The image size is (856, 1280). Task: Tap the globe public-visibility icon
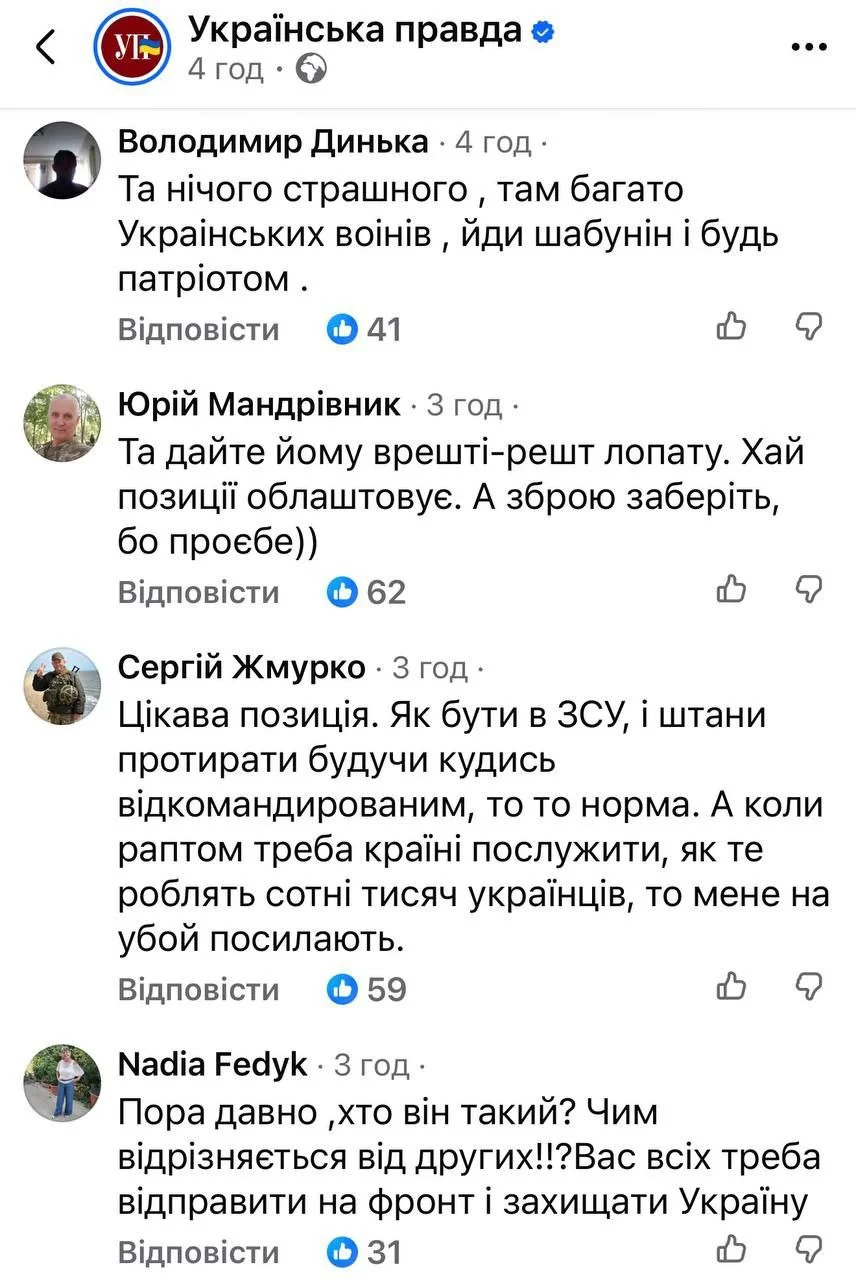pos(312,70)
